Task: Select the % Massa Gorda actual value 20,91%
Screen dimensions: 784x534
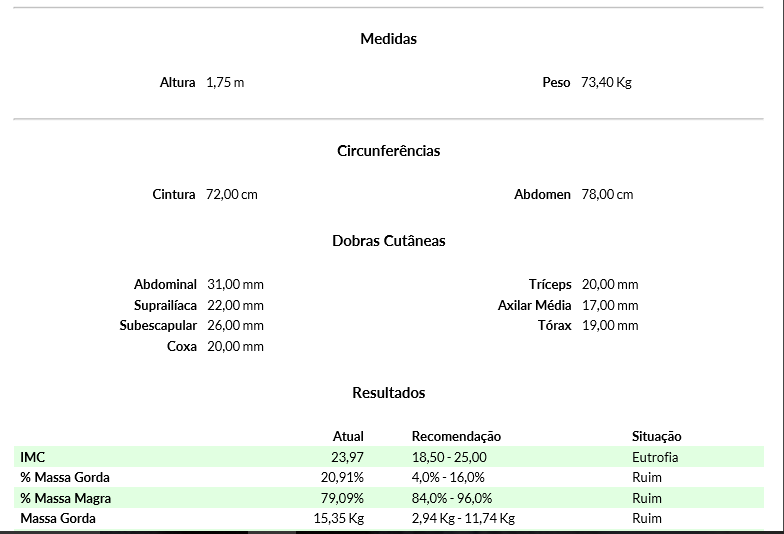Action: click(x=342, y=477)
